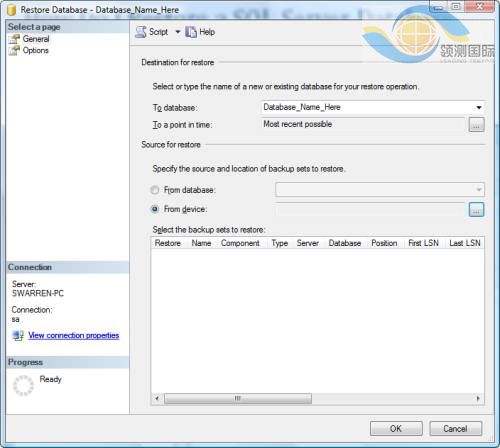Expand the From database combo box
The width and height of the screenshot is (500, 448).
(x=380, y=190)
